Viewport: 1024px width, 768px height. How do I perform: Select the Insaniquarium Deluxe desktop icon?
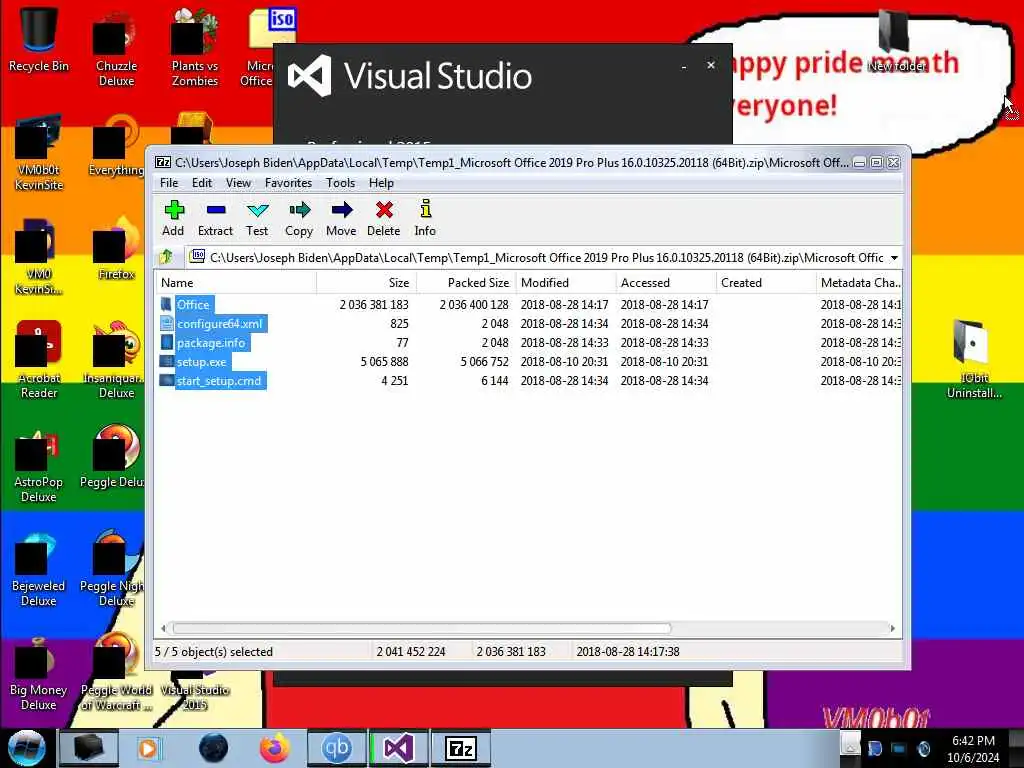click(x=116, y=359)
